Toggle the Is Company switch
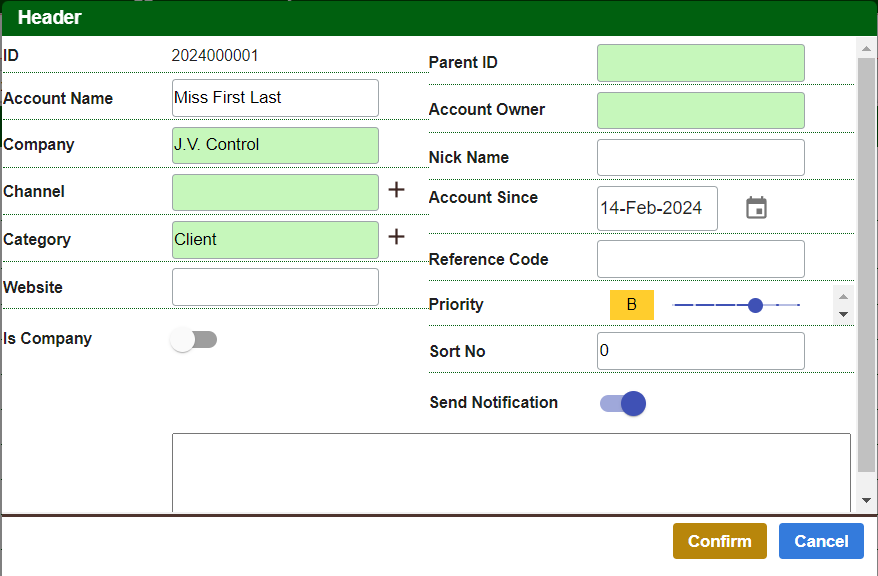 coord(194,340)
